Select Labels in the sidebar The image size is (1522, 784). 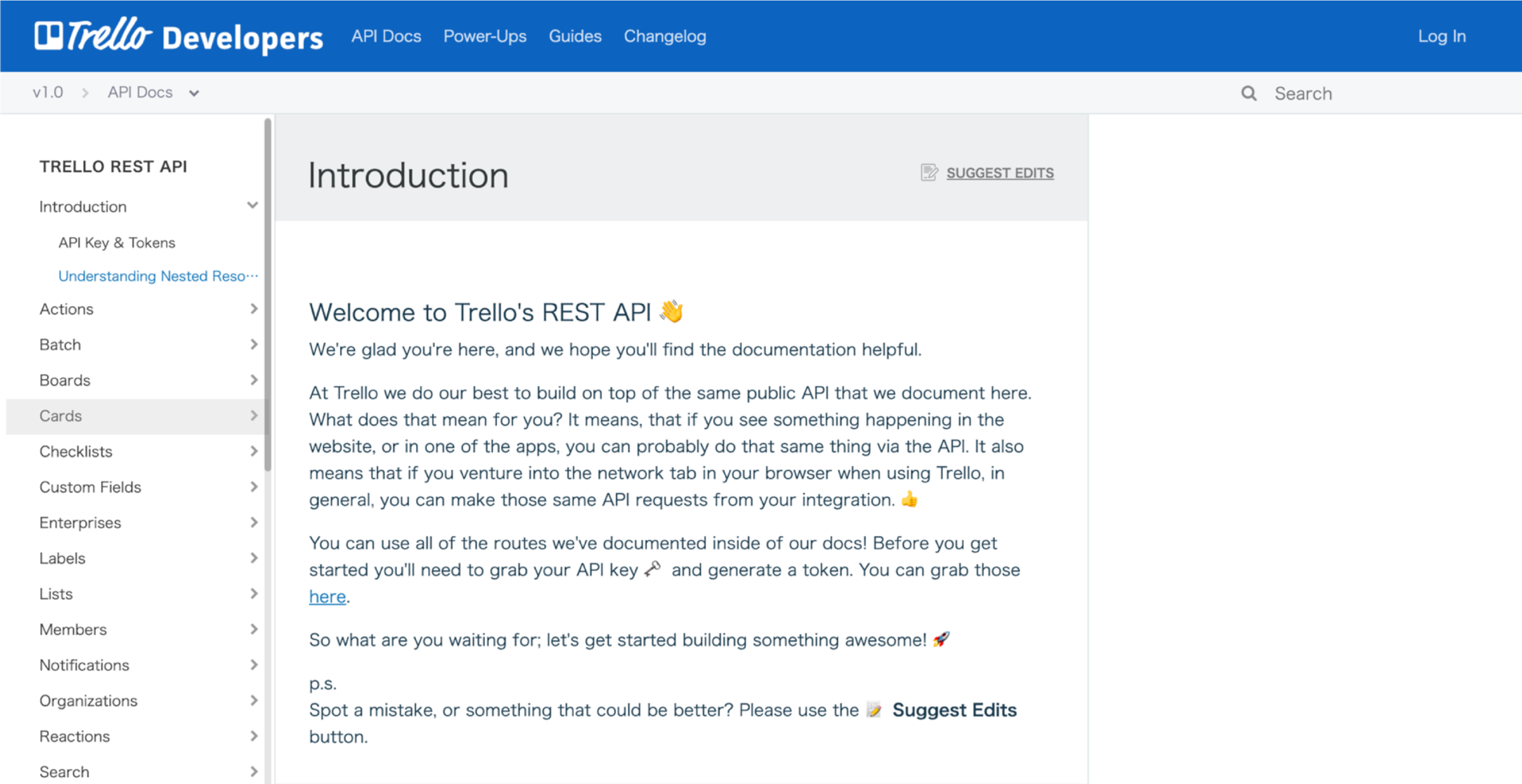[62, 558]
